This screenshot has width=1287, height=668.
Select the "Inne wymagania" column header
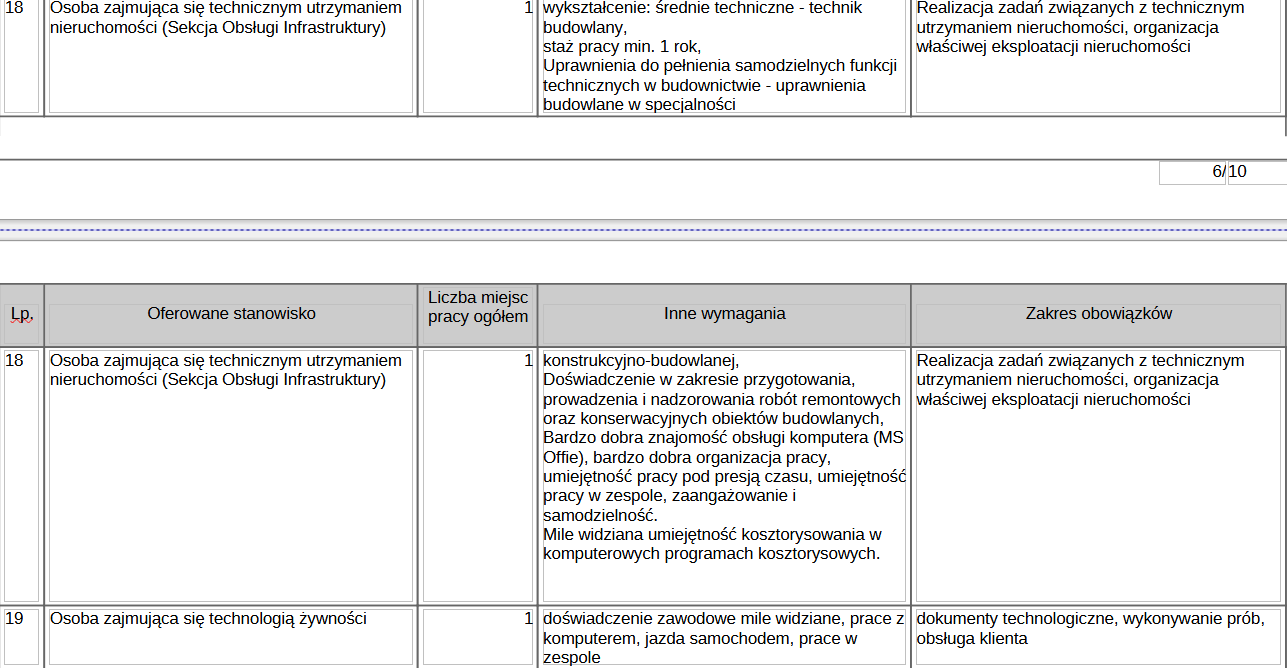[724, 314]
